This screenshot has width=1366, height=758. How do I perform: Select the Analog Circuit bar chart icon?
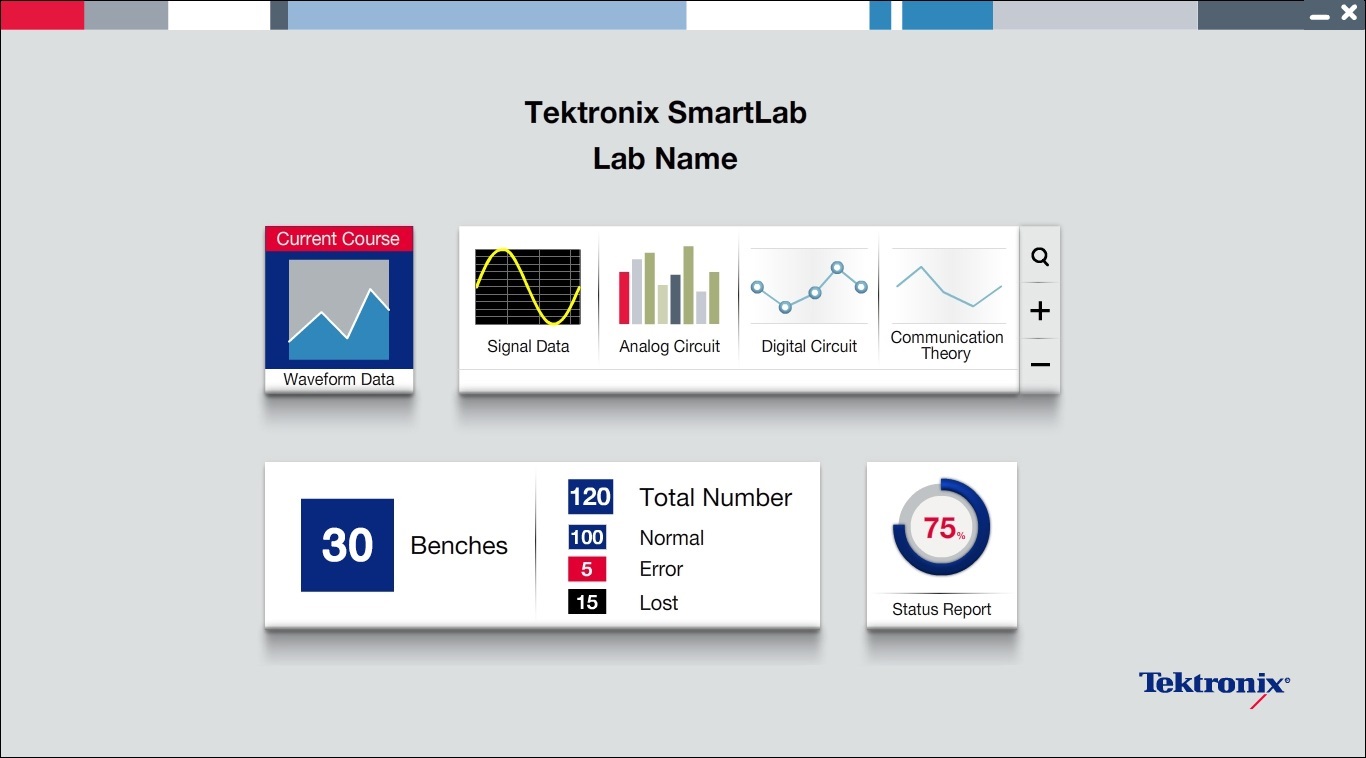click(669, 286)
